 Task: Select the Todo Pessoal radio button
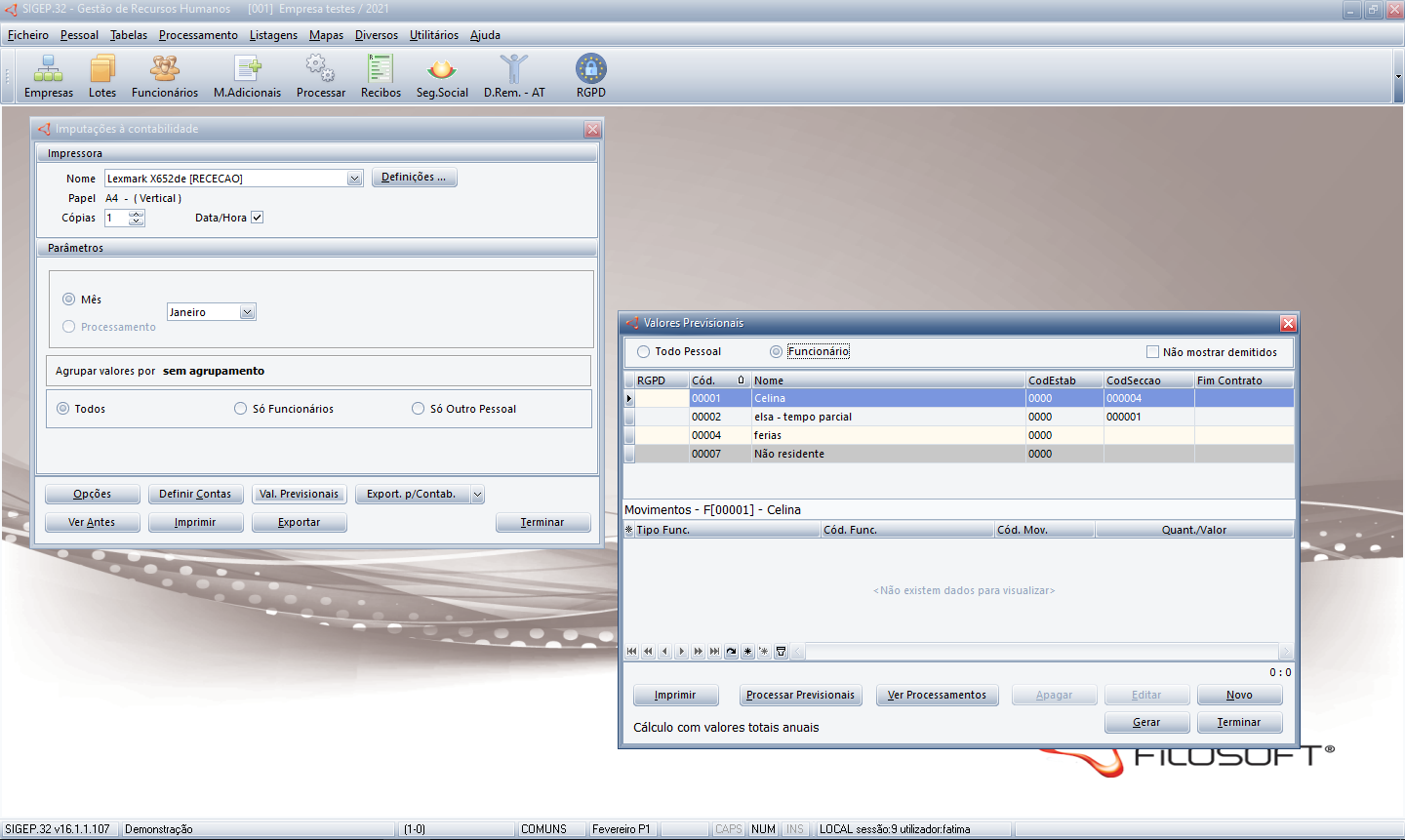[644, 352]
